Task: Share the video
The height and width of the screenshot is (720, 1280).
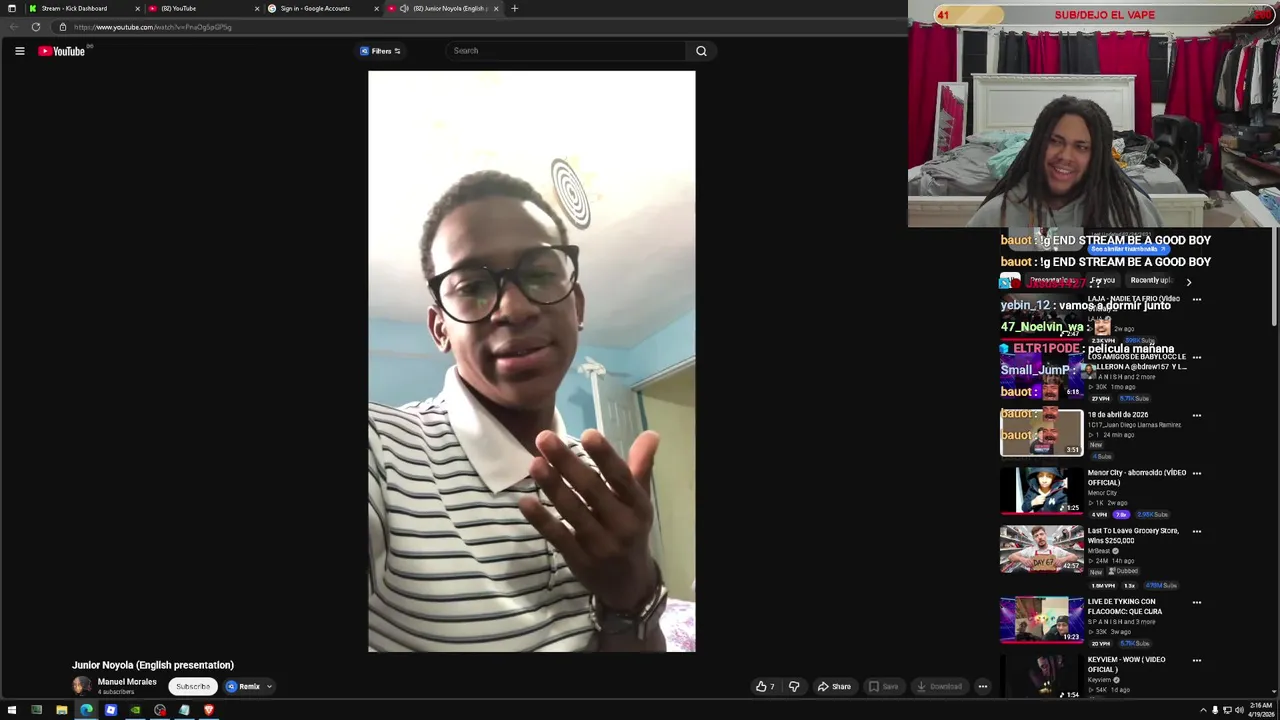Action: (x=834, y=687)
